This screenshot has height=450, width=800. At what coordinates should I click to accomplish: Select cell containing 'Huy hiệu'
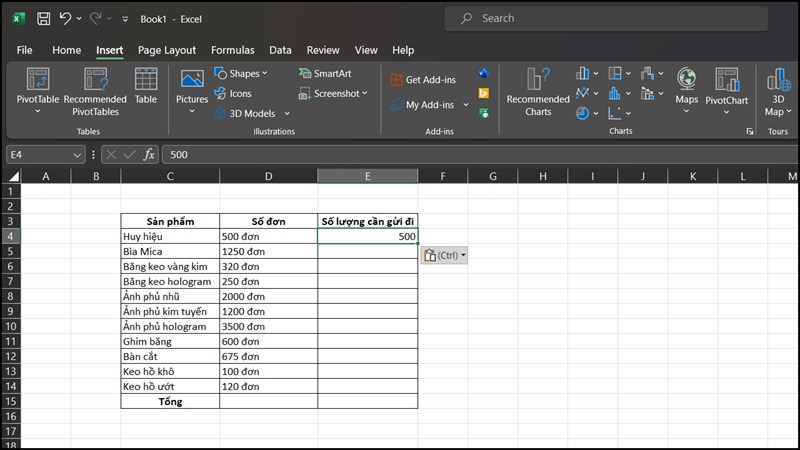click(x=170, y=236)
